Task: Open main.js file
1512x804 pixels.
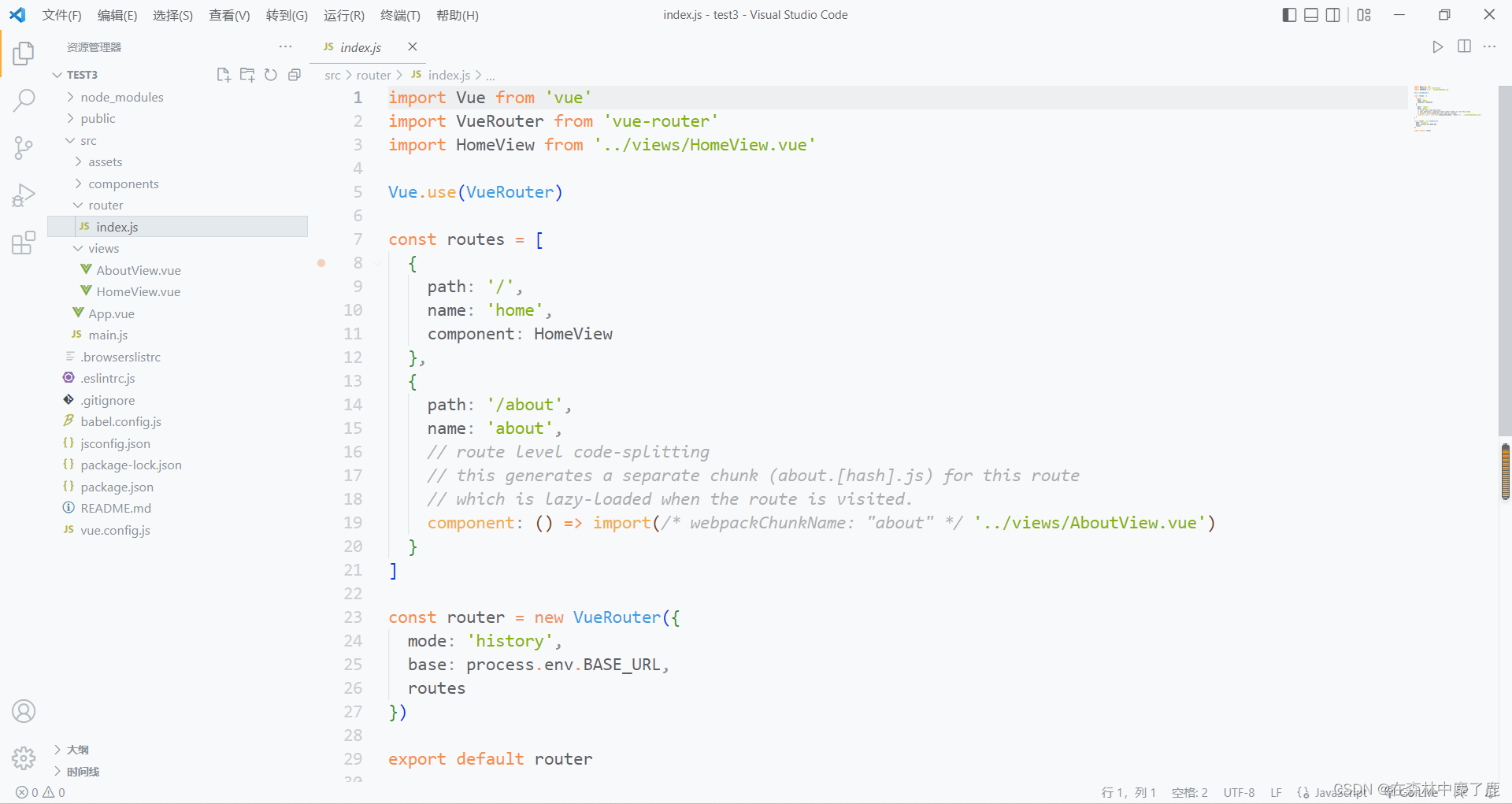Action: (178, 335)
